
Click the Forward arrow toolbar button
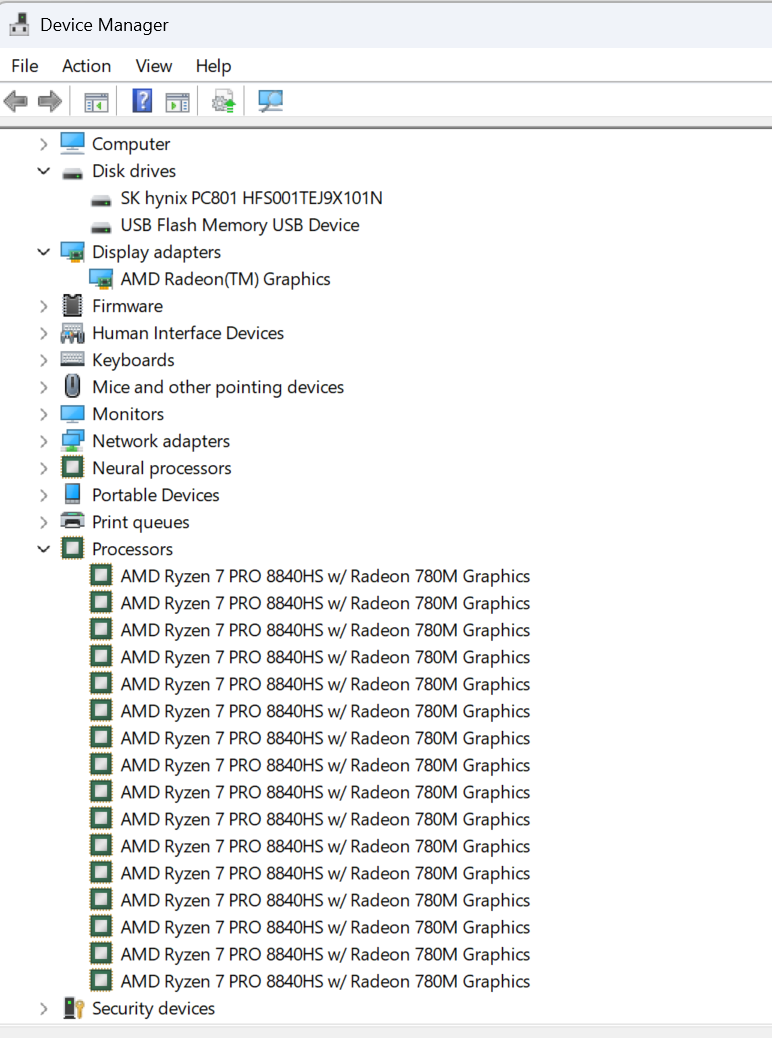click(x=50, y=101)
